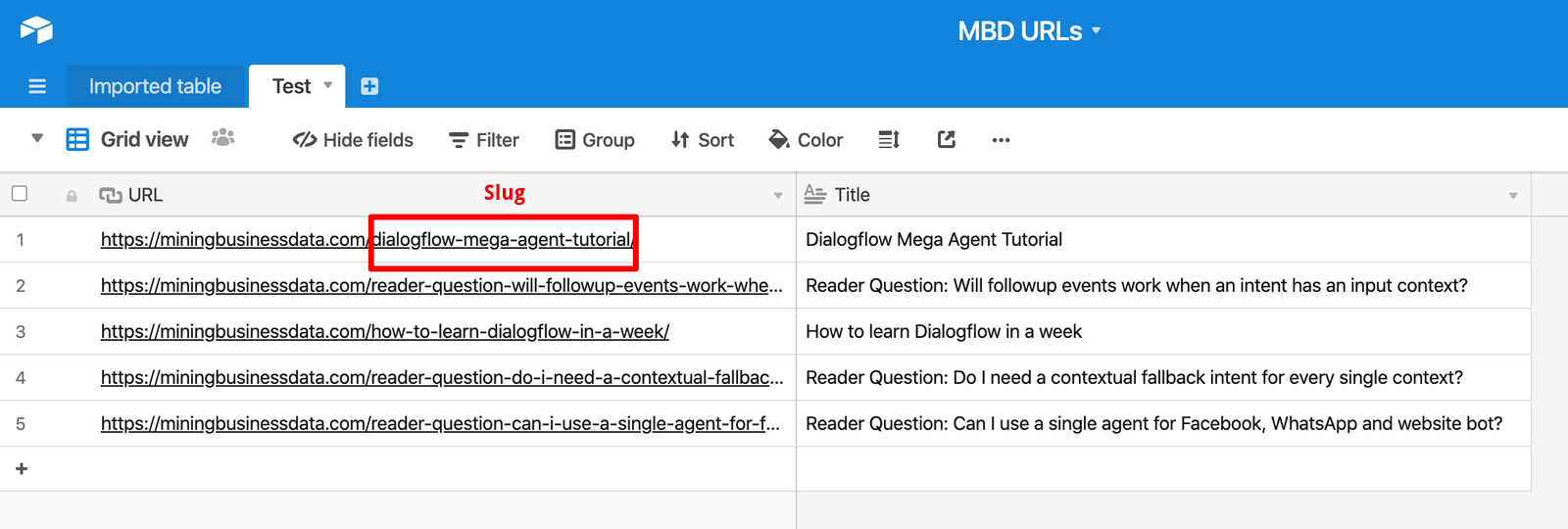Expand the views sidebar toggle arrow
The image size is (1568, 529).
37,138
